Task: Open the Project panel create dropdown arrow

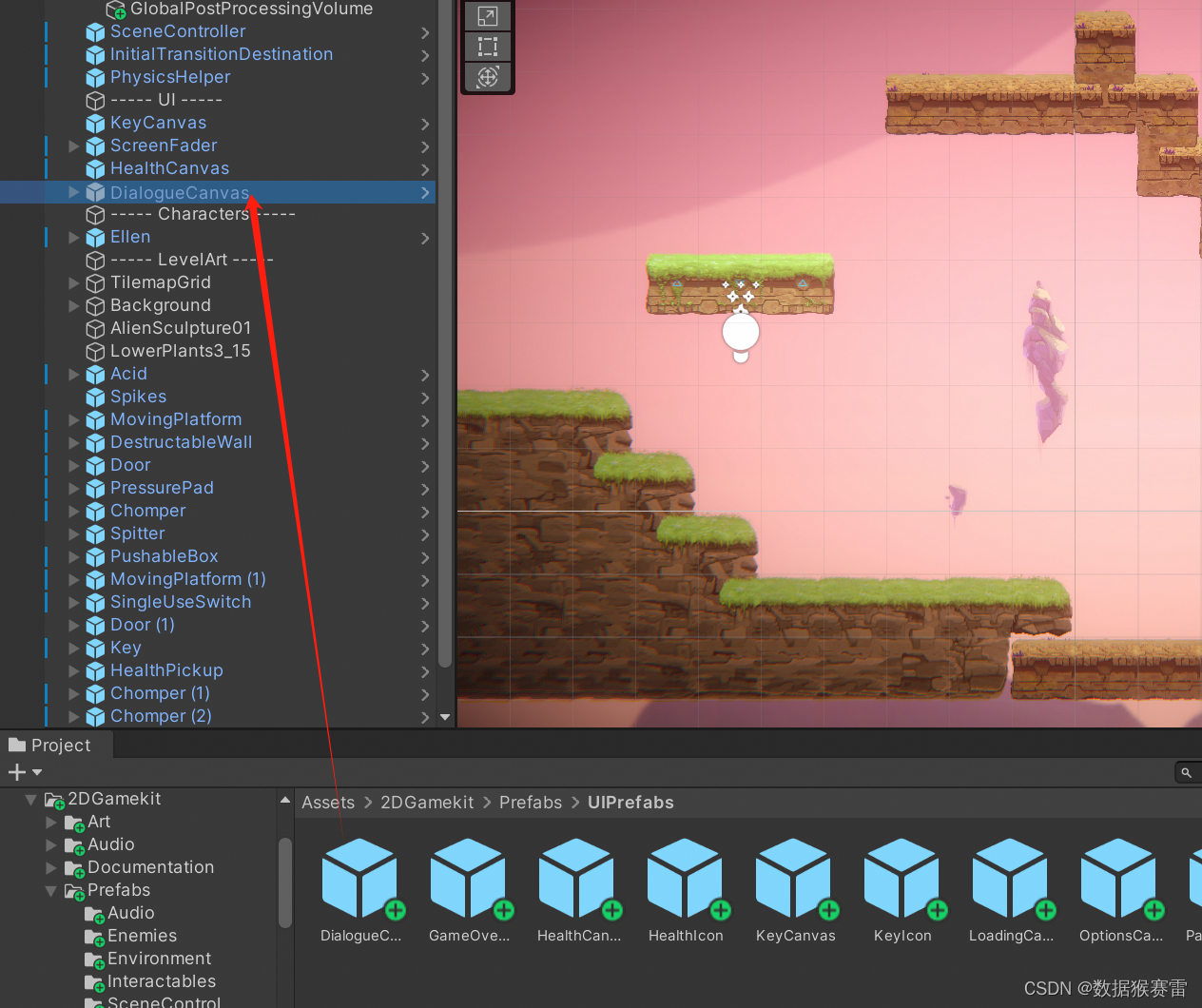Action: point(37,772)
